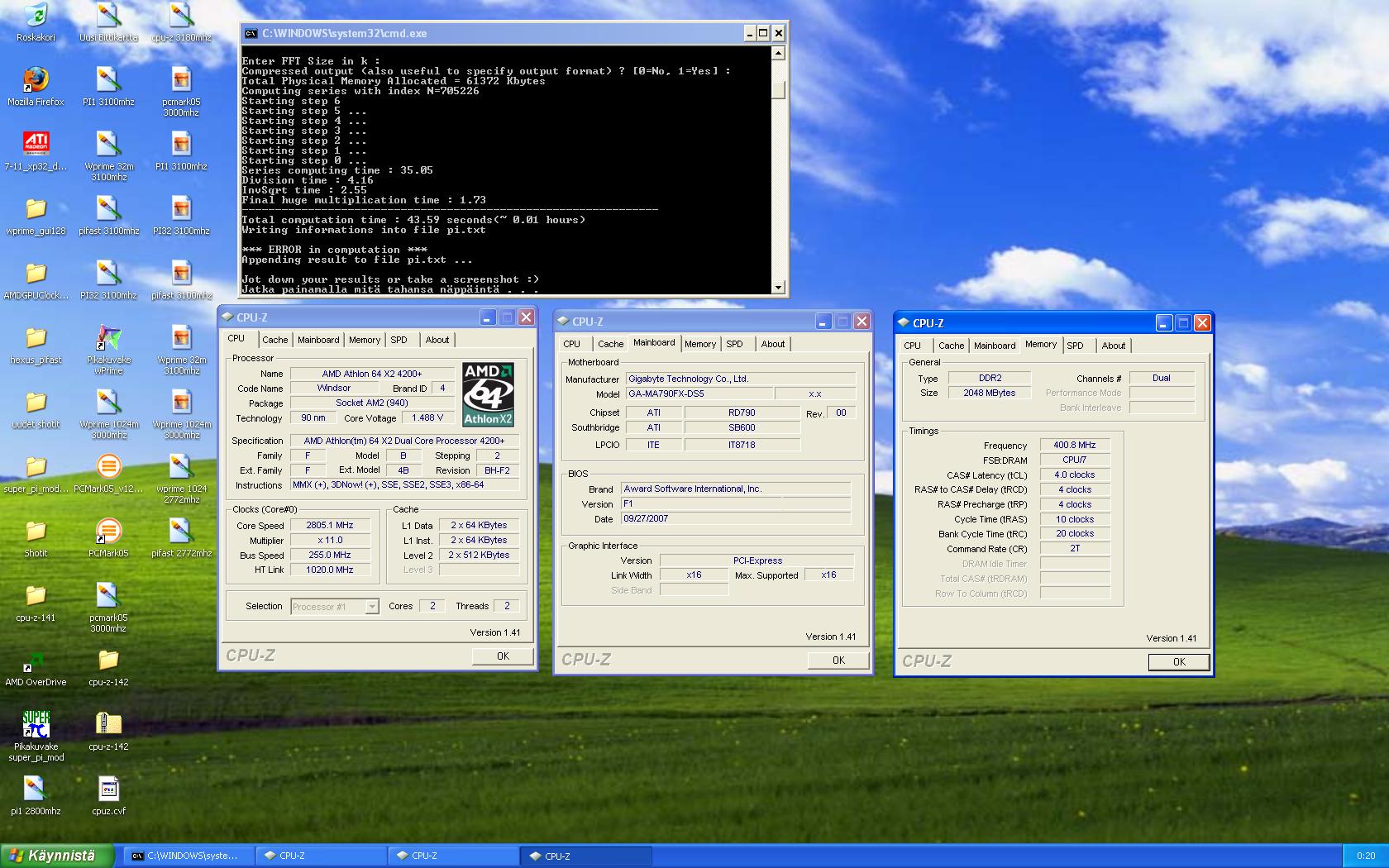1389x868 pixels.
Task: Open SPD tab in middle CPU-Z window
Action: tap(735, 344)
